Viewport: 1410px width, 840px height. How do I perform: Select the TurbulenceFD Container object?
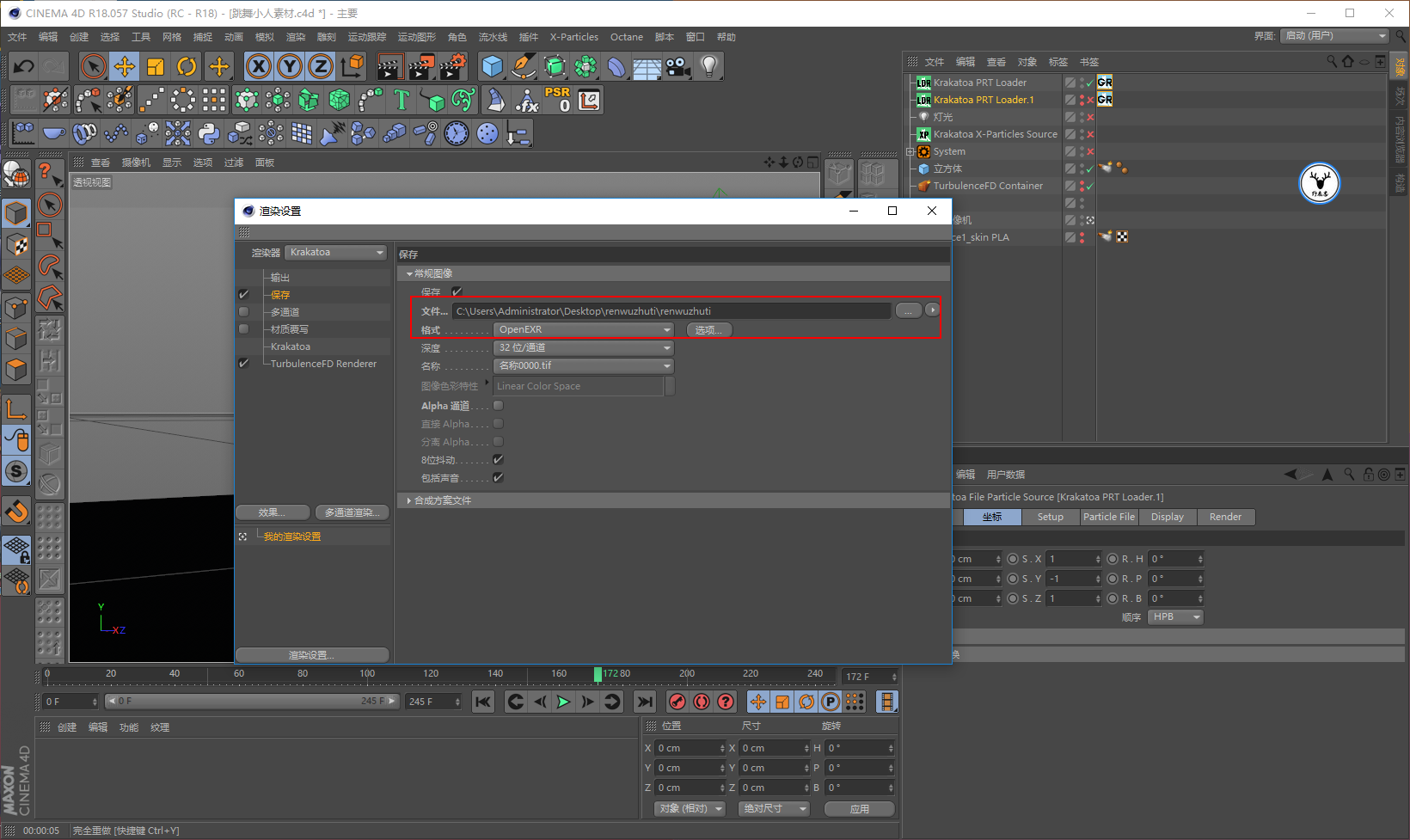click(x=988, y=186)
